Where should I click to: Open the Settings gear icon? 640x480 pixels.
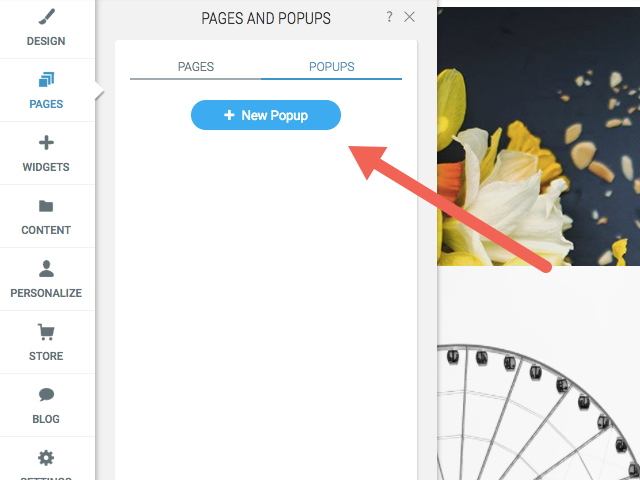pyautogui.click(x=46, y=458)
